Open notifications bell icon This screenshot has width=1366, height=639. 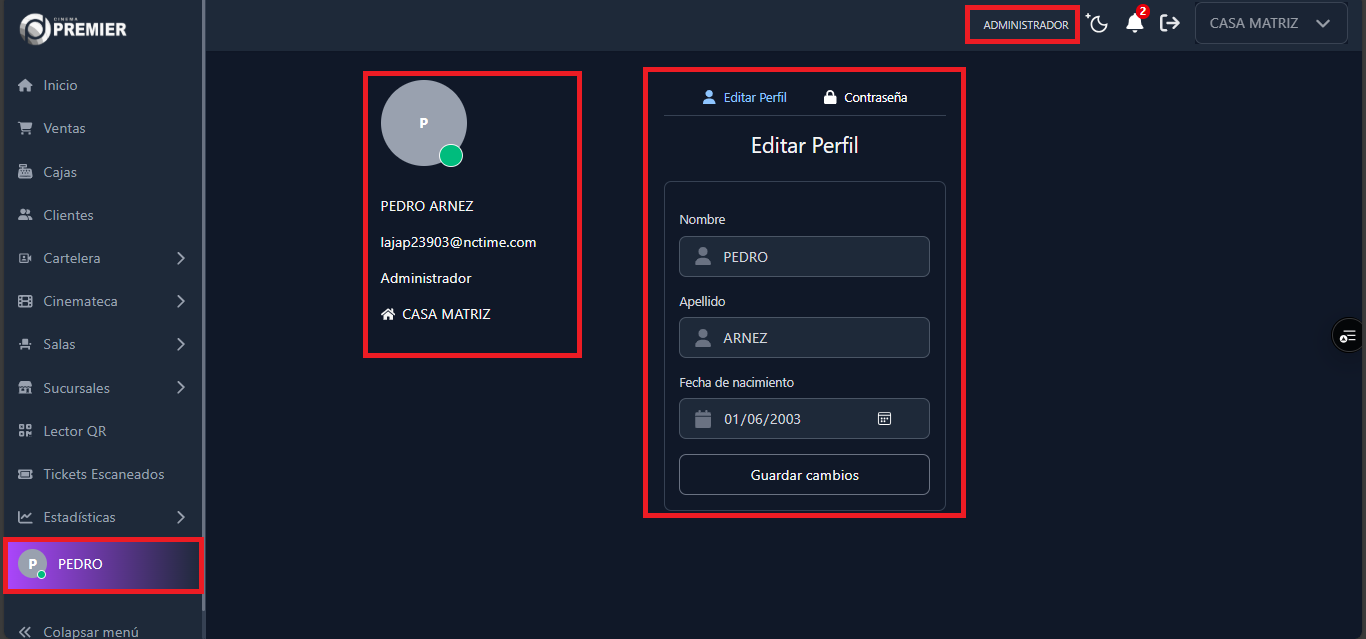point(1134,24)
